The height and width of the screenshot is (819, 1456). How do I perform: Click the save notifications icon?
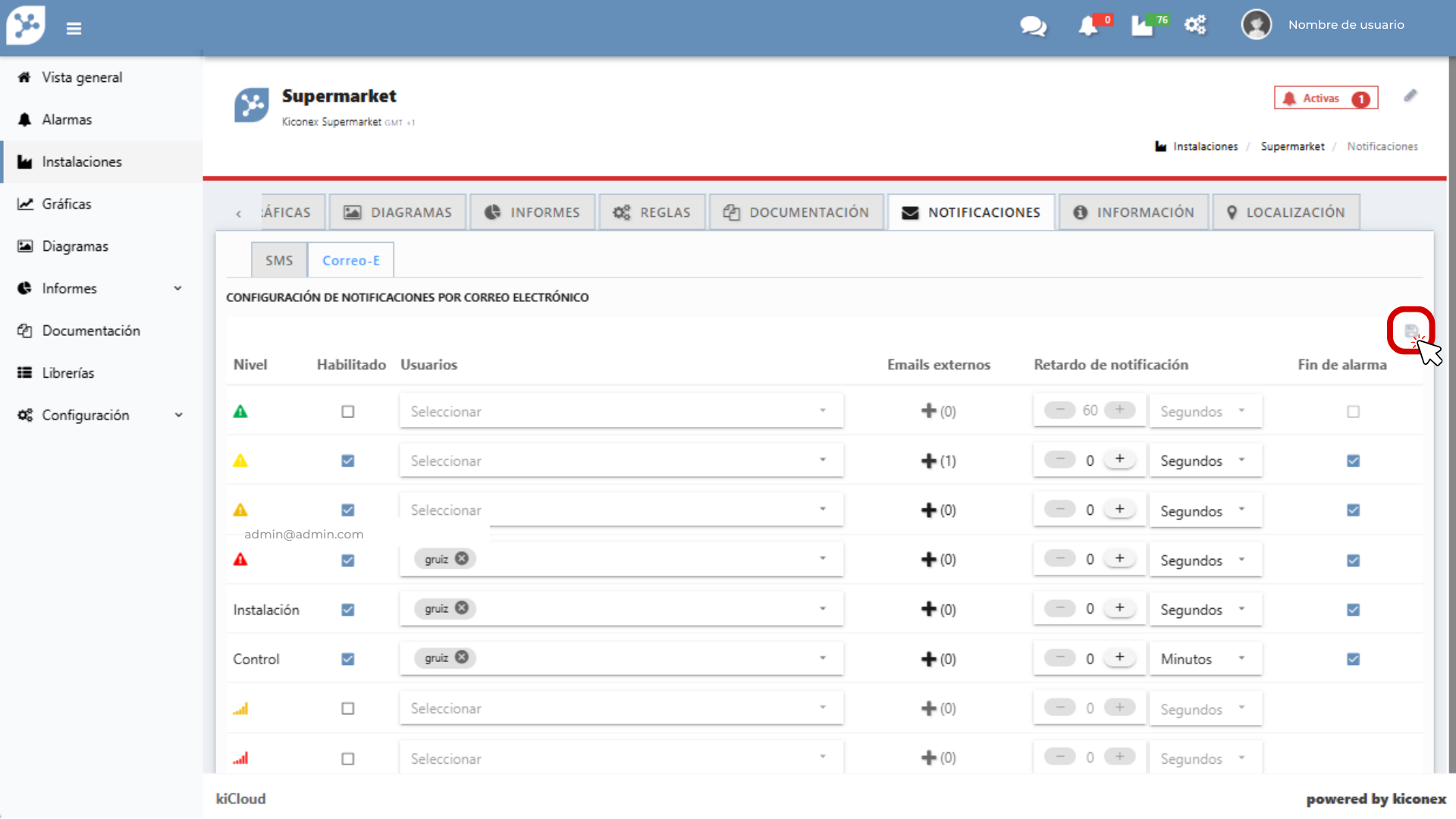tap(1410, 331)
